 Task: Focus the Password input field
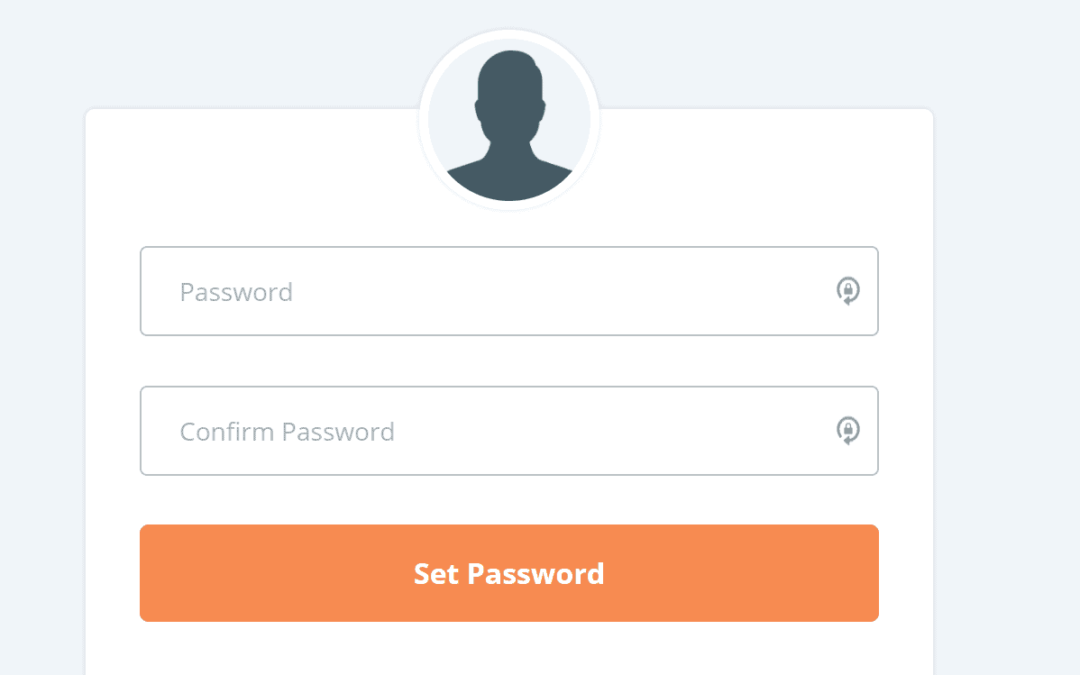[509, 291]
